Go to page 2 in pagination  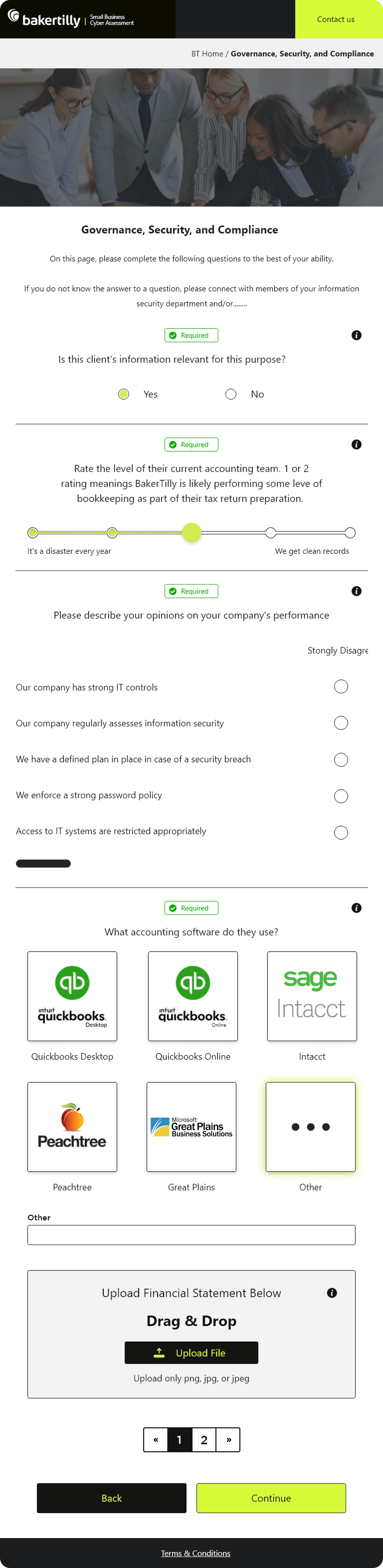tap(204, 1440)
